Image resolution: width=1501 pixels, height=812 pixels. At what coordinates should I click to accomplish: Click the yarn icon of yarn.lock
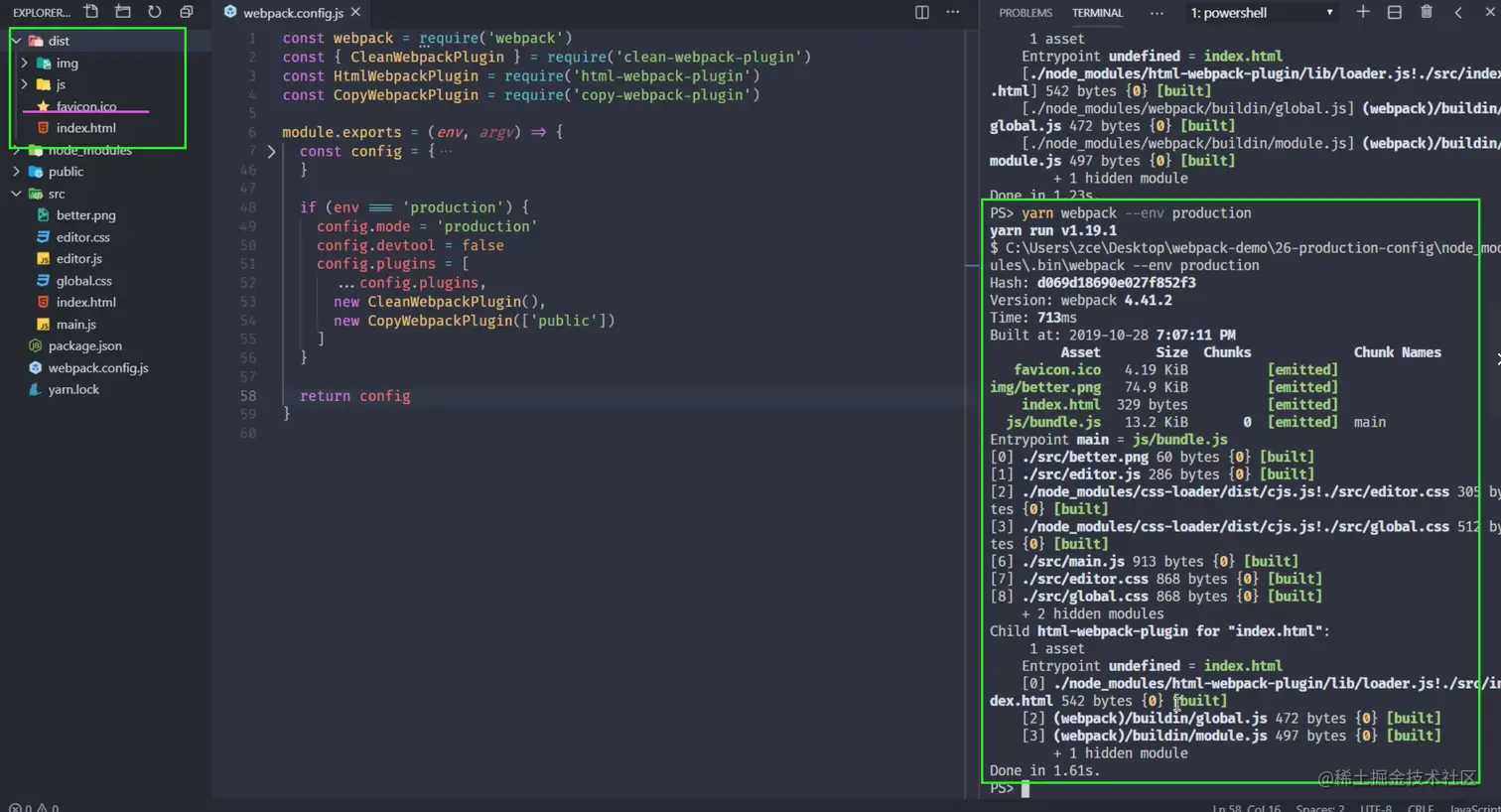[x=36, y=390]
